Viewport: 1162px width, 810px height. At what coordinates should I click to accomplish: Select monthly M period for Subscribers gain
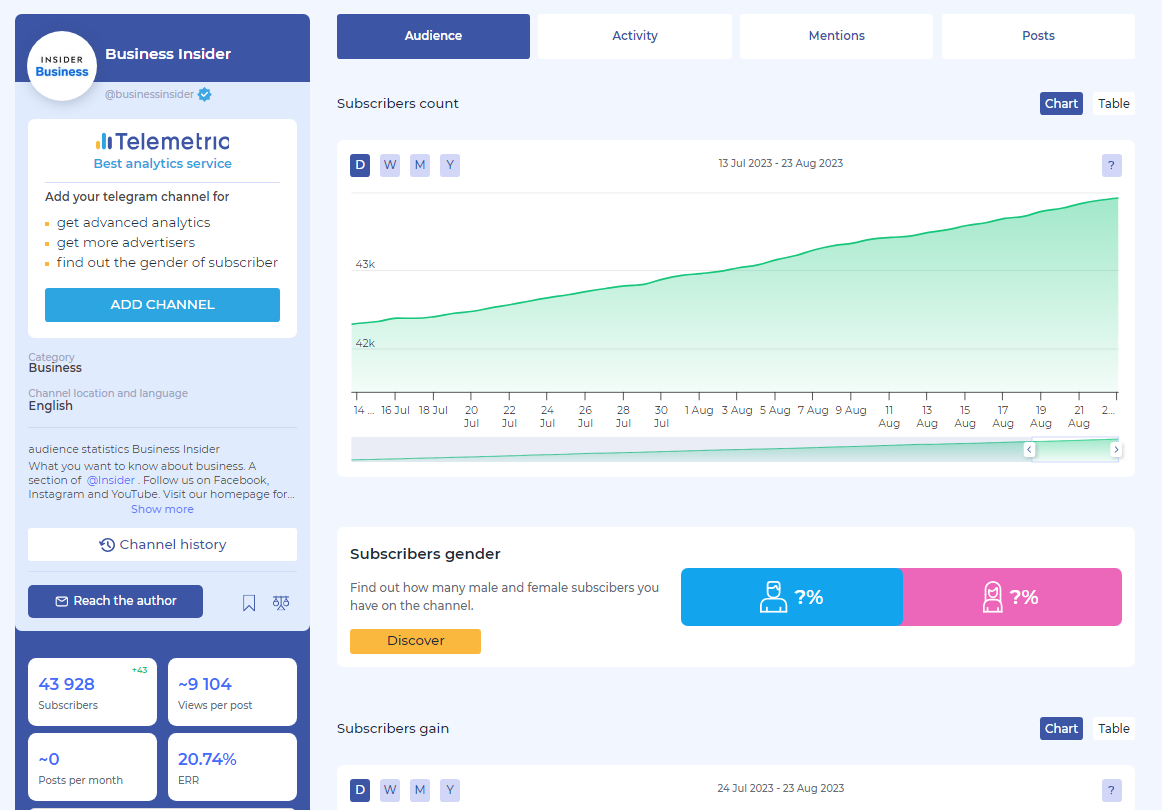[x=419, y=790]
